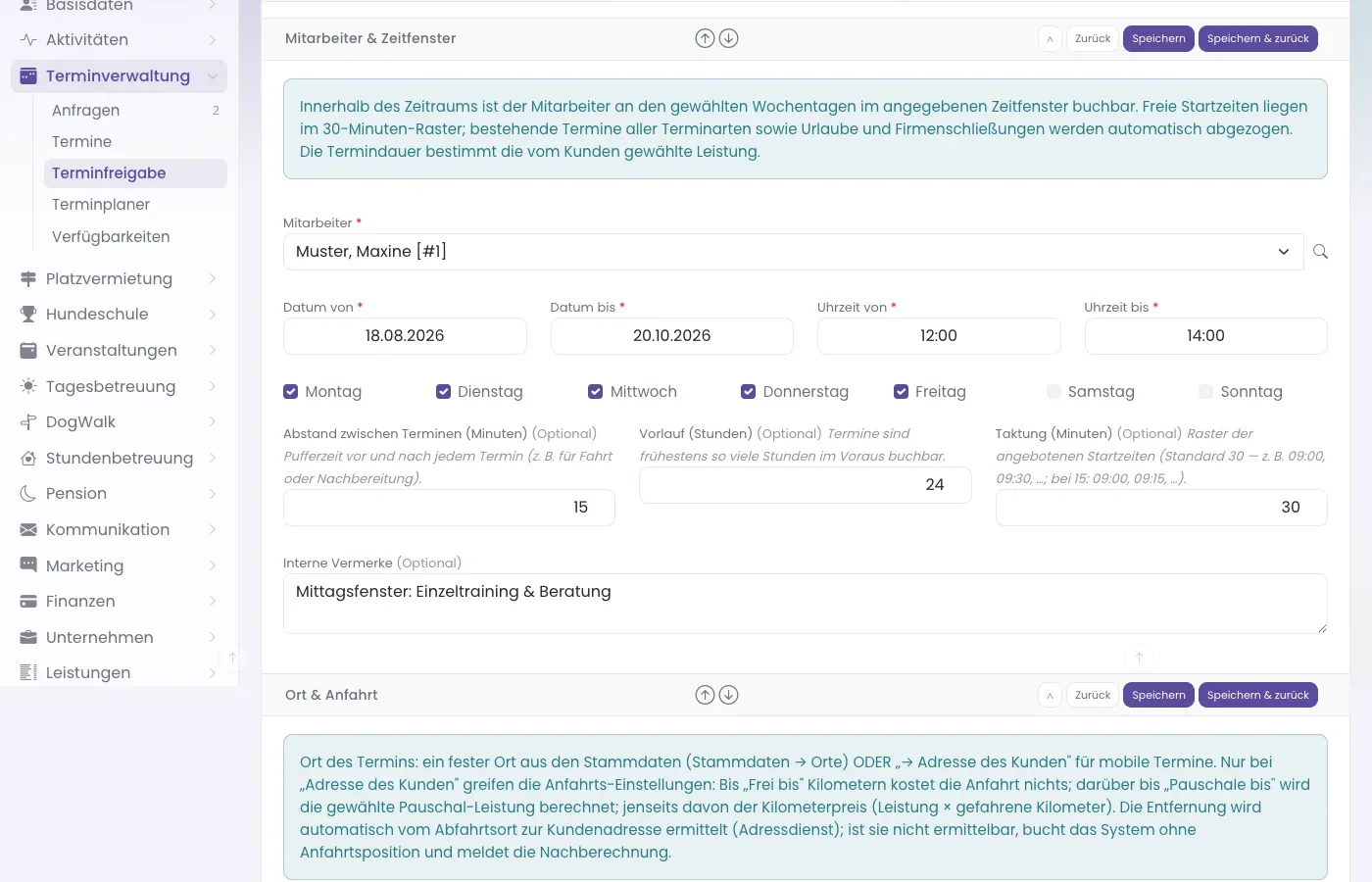Viewport: 1372px width, 882px height.
Task: Click the Hundeschule trophy icon
Action: pyautogui.click(x=28, y=315)
